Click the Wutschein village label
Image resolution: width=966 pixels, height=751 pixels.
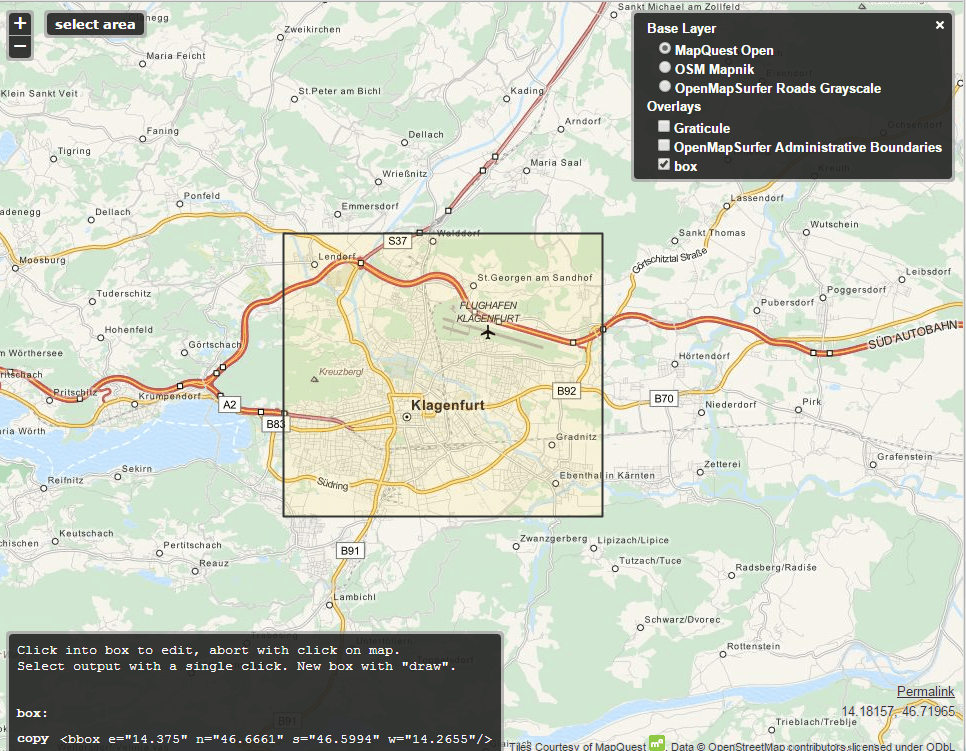(834, 224)
